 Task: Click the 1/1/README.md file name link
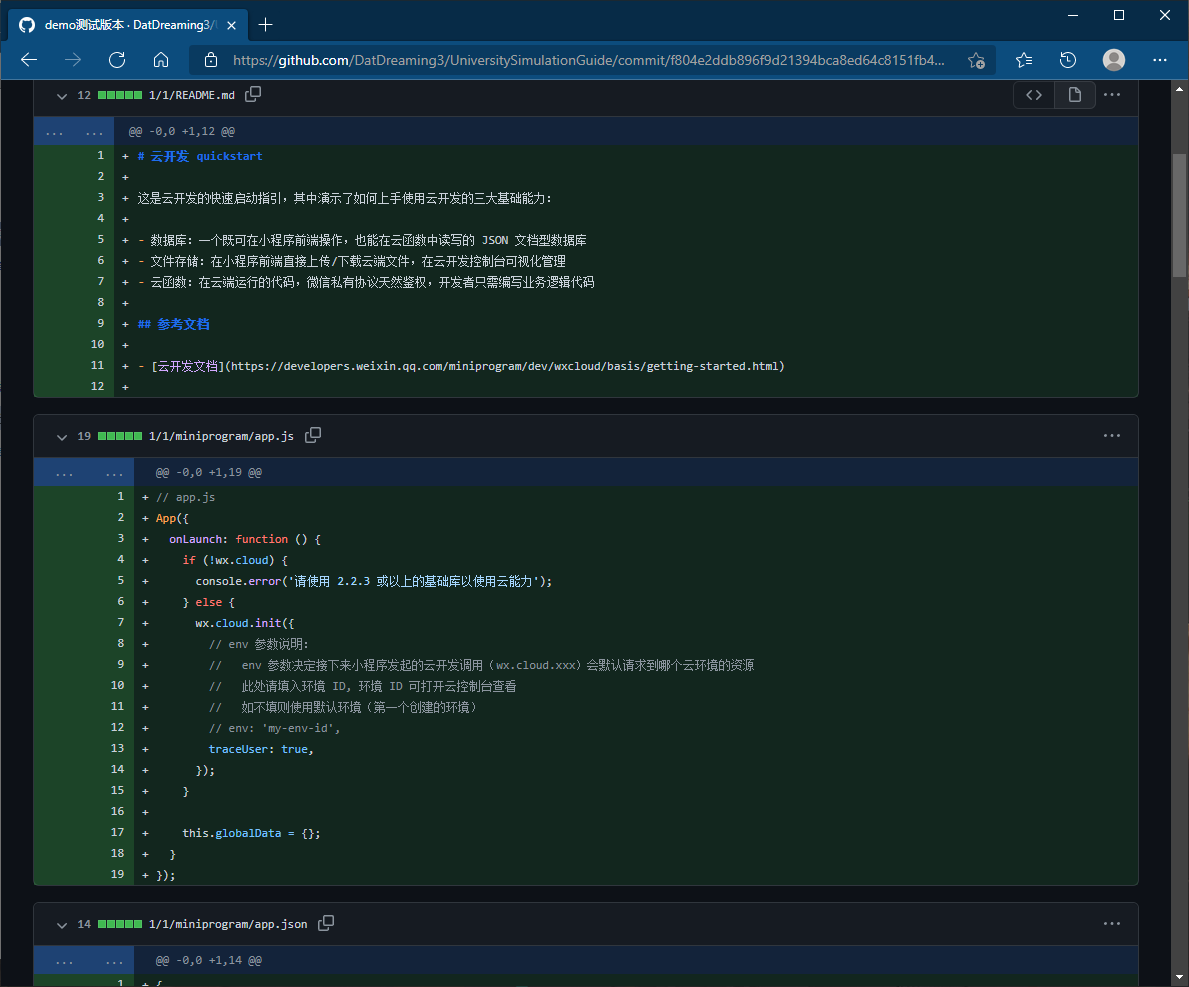192,95
